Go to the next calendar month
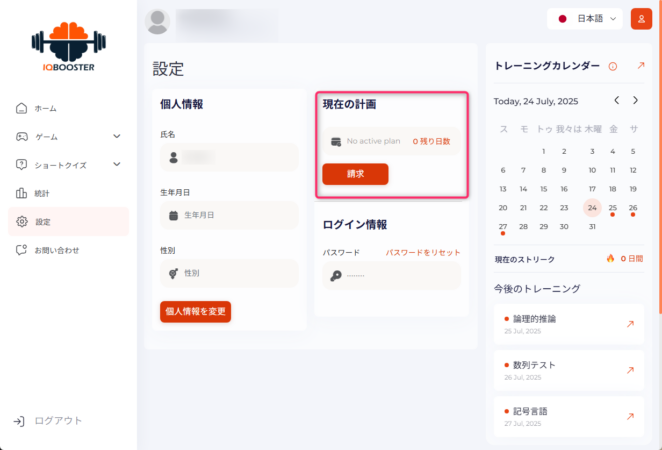662x450 pixels. tap(635, 100)
